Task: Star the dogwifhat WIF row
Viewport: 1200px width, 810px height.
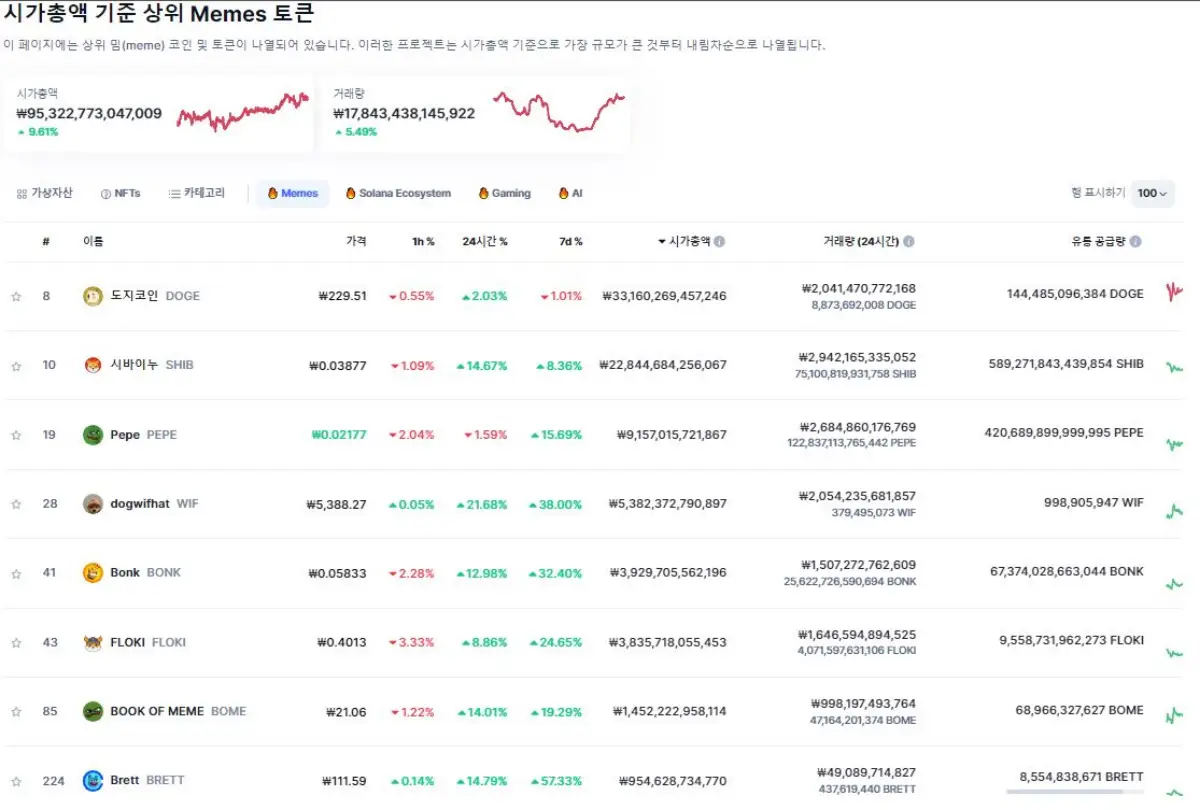Action: [x=16, y=504]
